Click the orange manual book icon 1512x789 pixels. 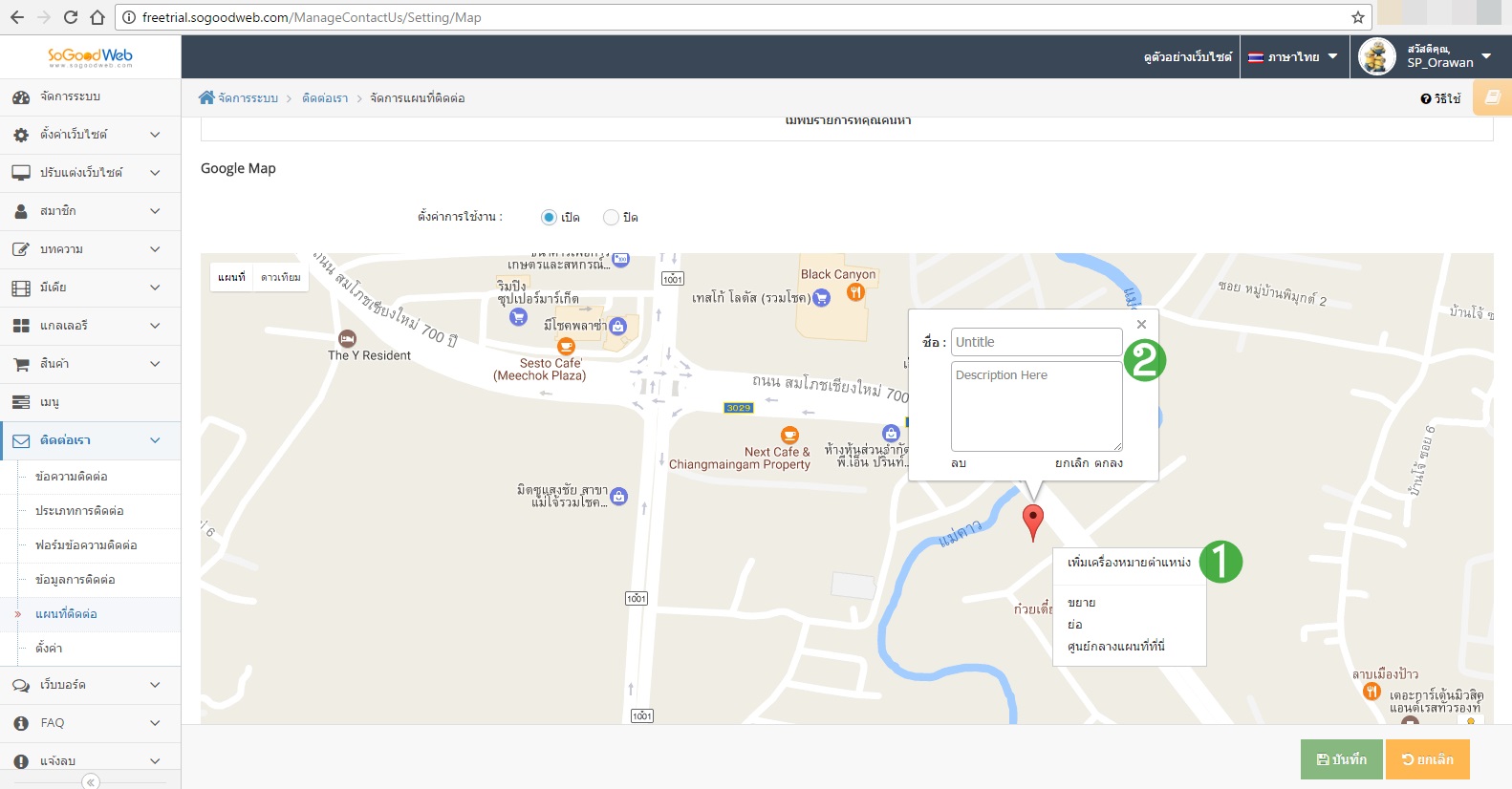coord(1492,97)
